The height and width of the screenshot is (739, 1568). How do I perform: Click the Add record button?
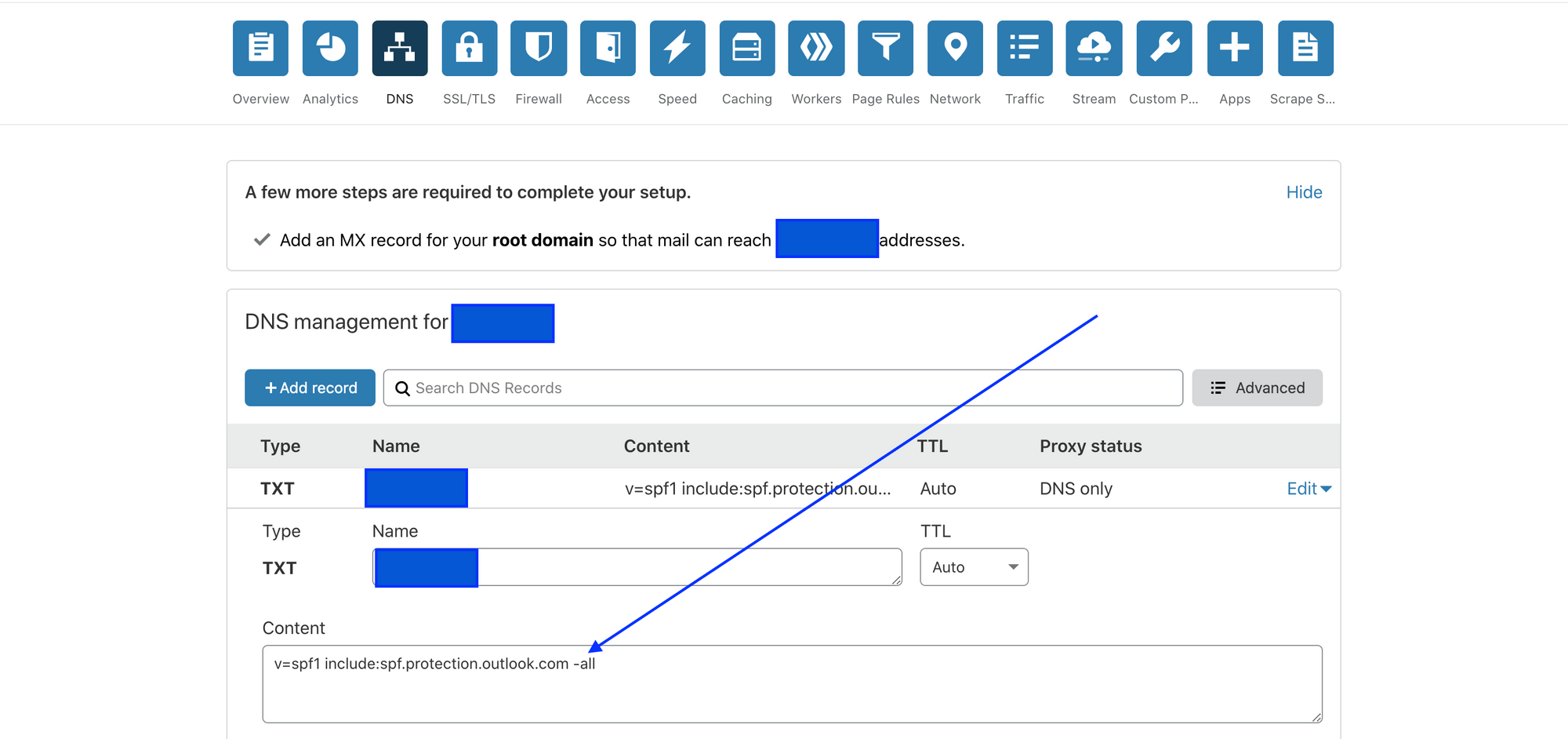pyautogui.click(x=310, y=388)
